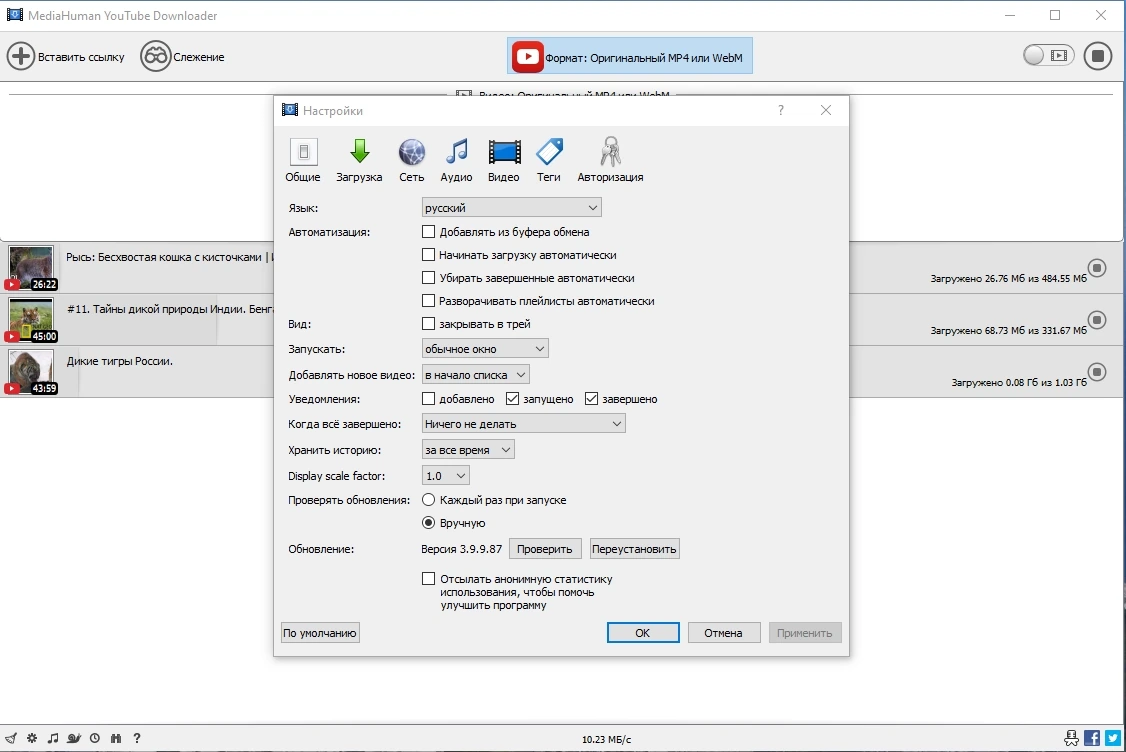Click the Вставить ссылку plus icon

coord(21,56)
